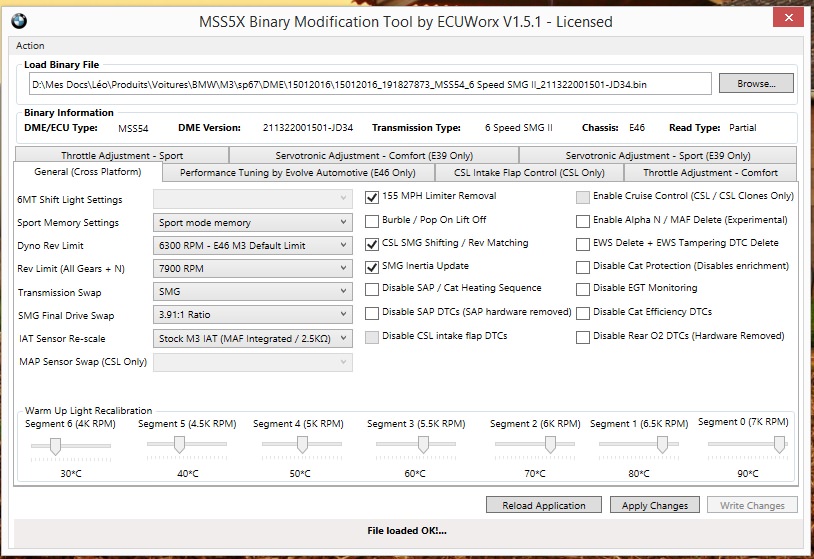The width and height of the screenshot is (814, 559).
Task: Open the Transmission Swap dropdown
Action: point(253,292)
